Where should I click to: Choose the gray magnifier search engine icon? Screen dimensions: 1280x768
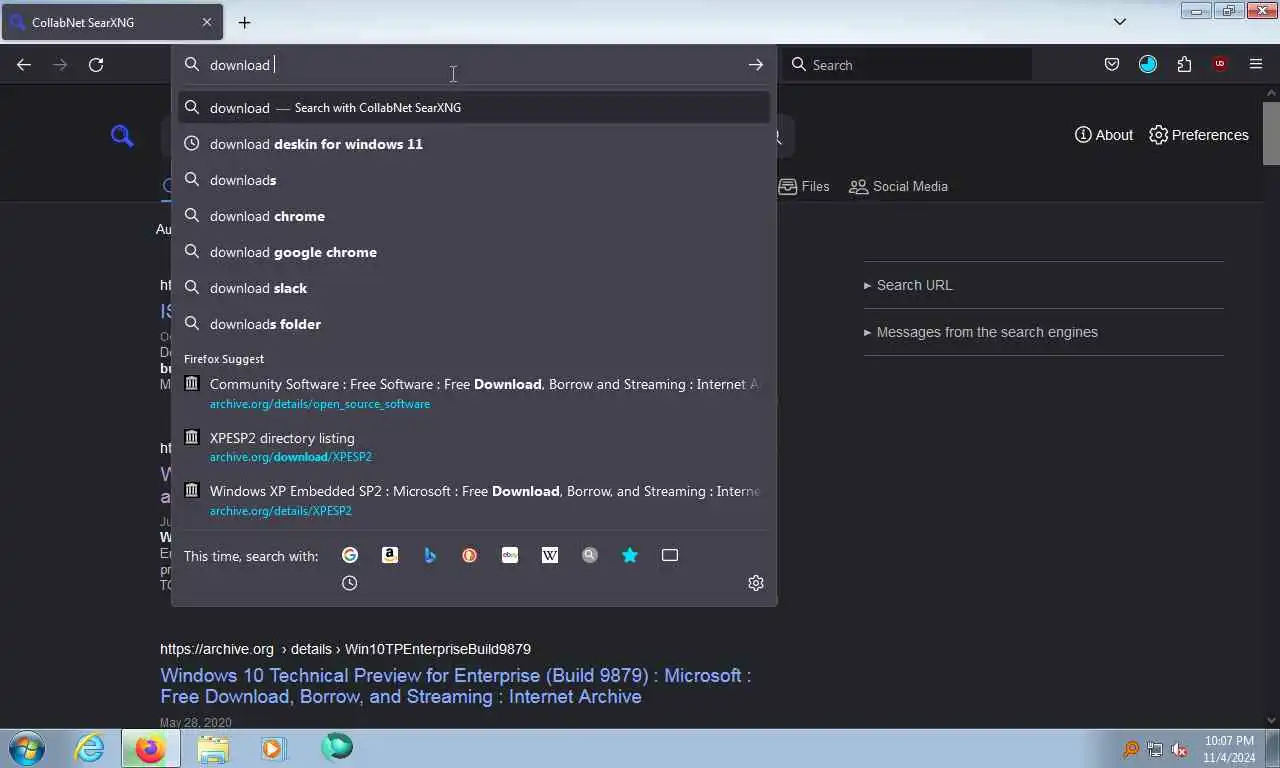point(590,555)
